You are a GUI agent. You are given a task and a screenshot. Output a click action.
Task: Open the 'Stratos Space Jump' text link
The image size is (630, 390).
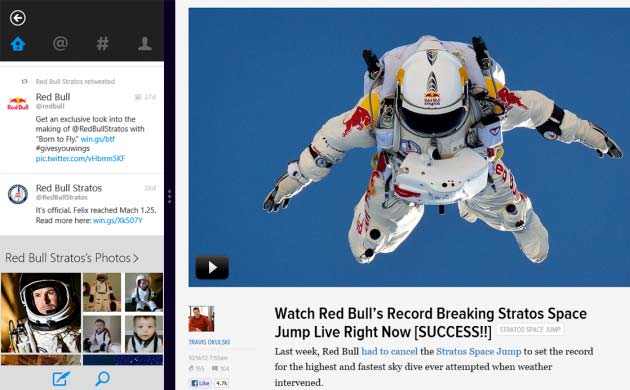pyautogui.click(x=479, y=351)
